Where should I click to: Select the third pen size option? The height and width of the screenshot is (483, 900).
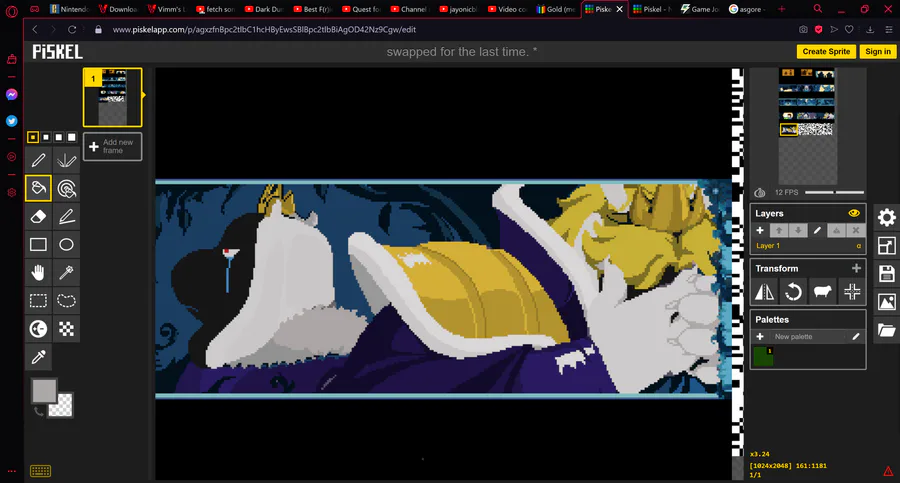click(59, 137)
